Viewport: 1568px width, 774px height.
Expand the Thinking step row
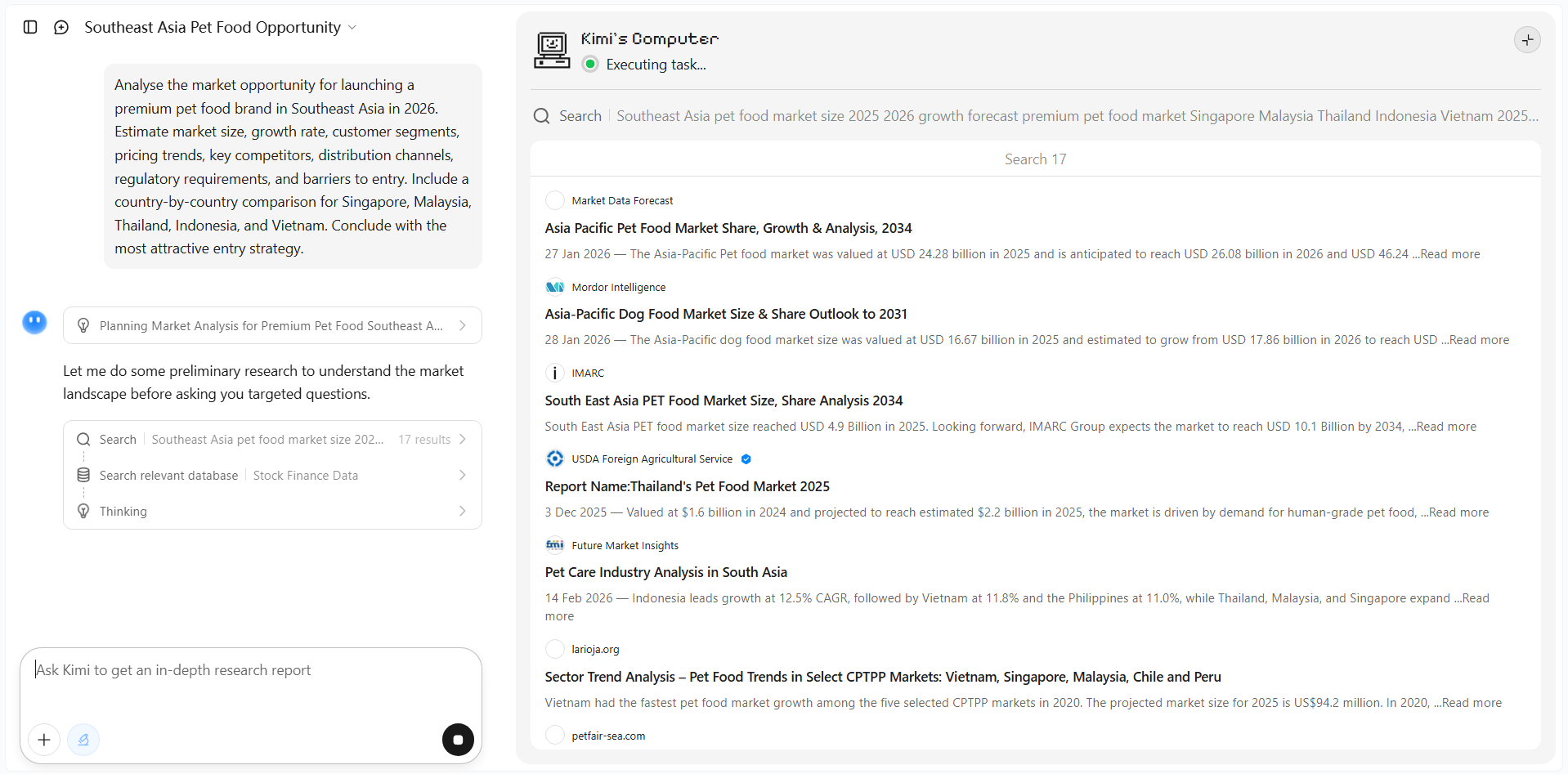coord(272,511)
